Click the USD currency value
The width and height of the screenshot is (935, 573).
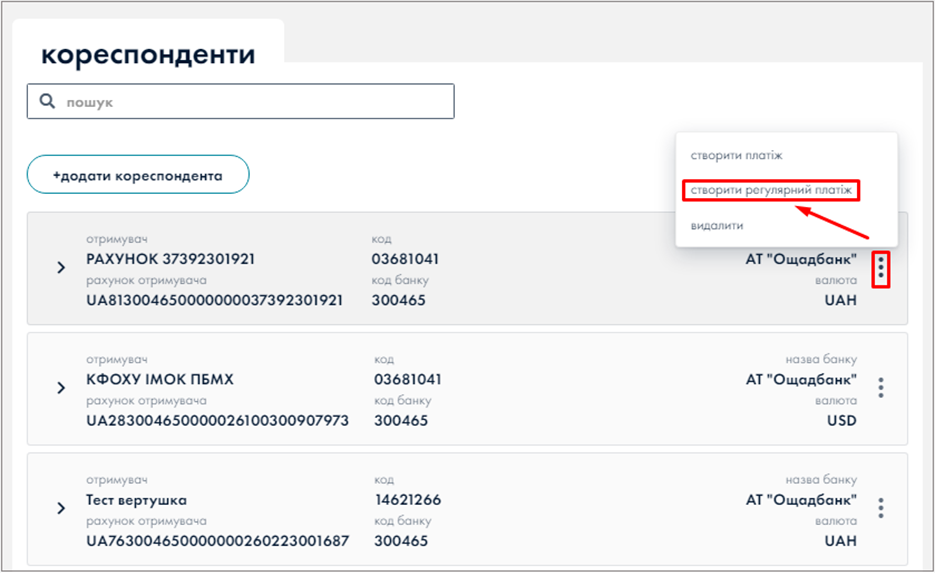pyautogui.click(x=841, y=421)
